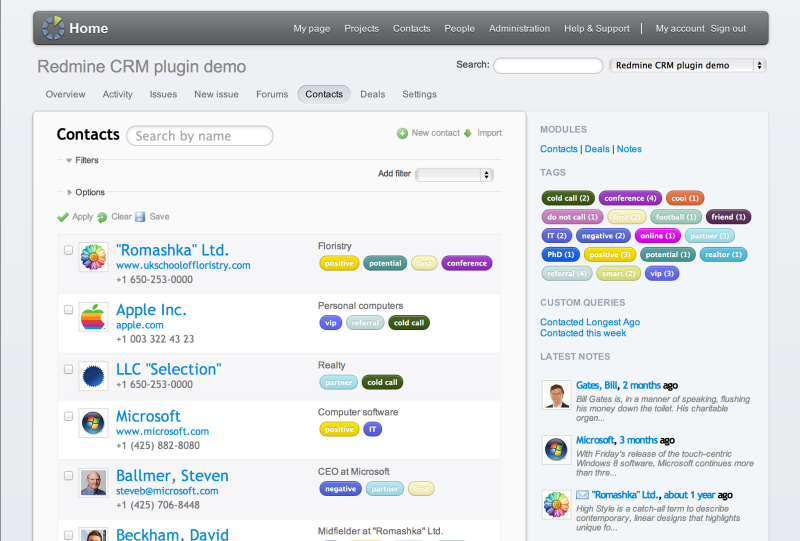Open the Romashka flower avatar in contact list

(x=93, y=257)
